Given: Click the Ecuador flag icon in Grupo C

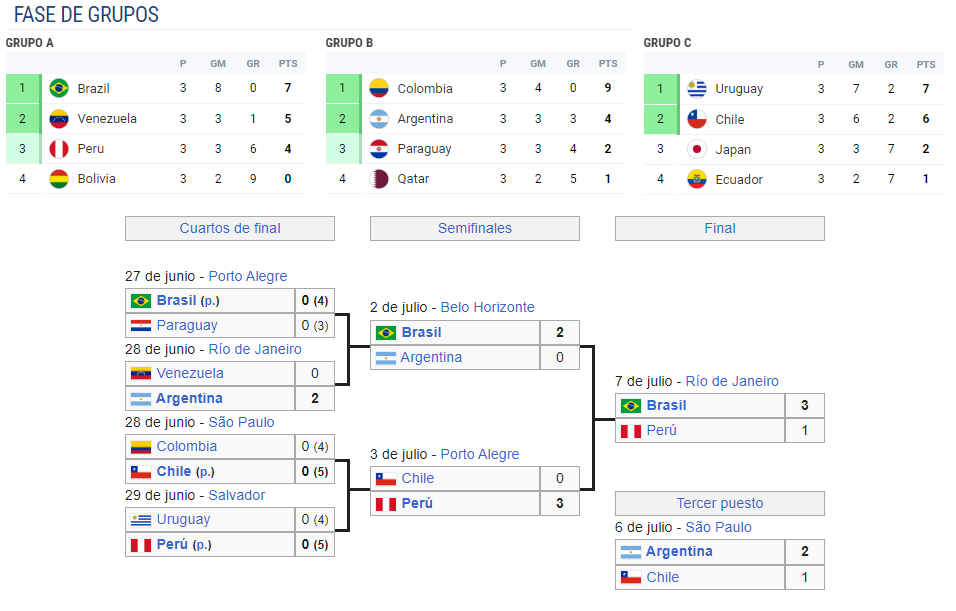Looking at the screenshot, I should [x=697, y=179].
